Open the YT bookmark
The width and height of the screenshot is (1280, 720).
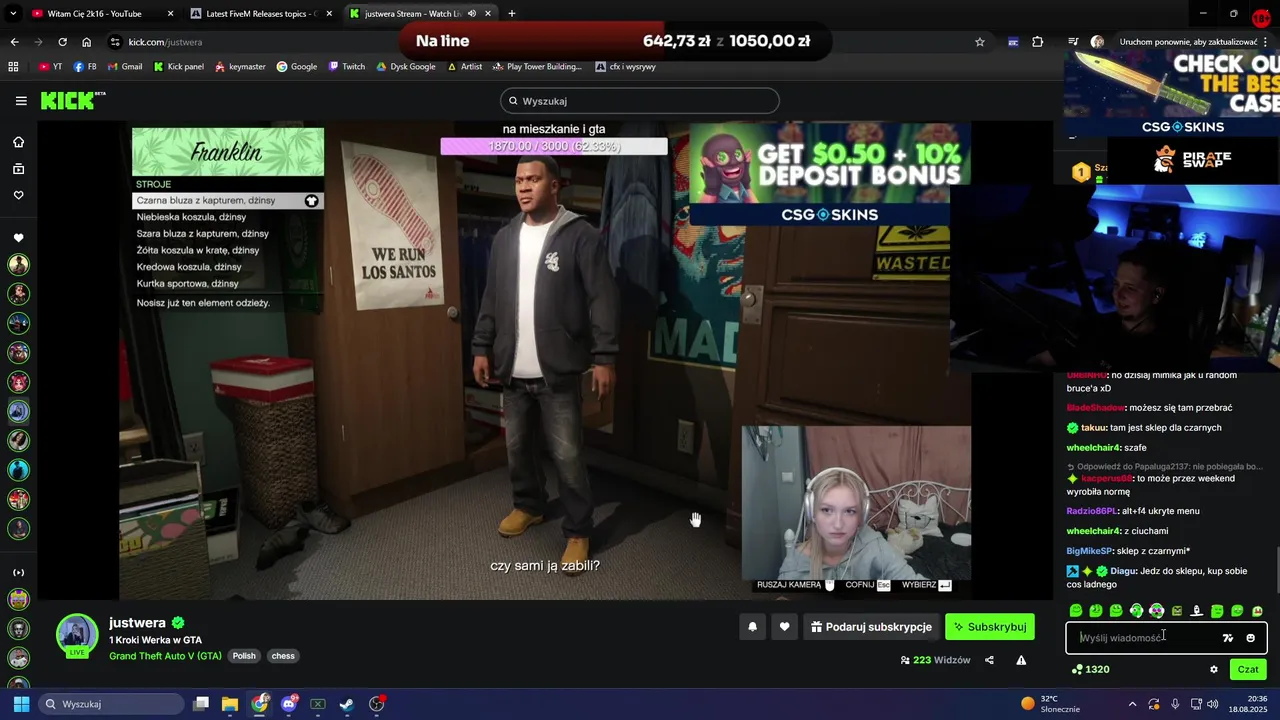(x=50, y=67)
